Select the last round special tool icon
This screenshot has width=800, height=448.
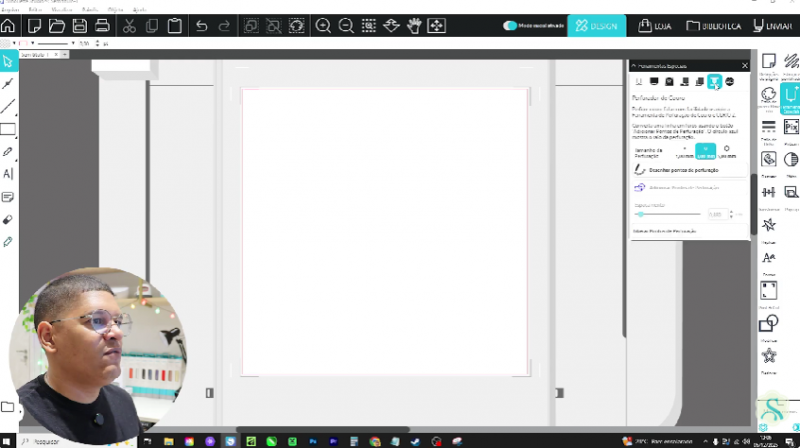point(730,82)
